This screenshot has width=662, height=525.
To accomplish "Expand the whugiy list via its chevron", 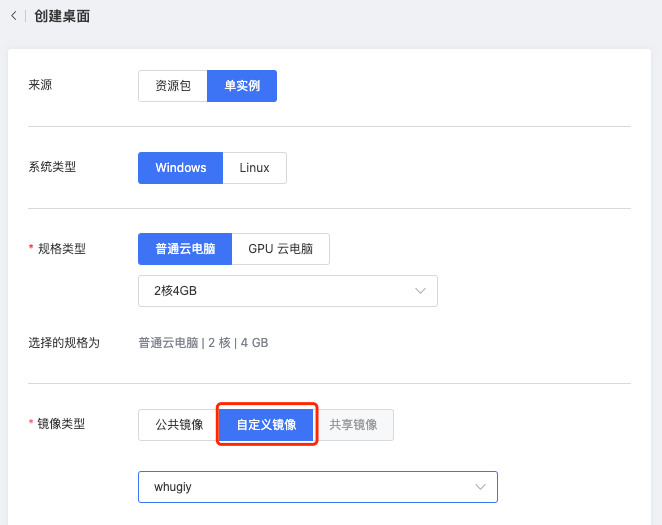I will [480, 487].
